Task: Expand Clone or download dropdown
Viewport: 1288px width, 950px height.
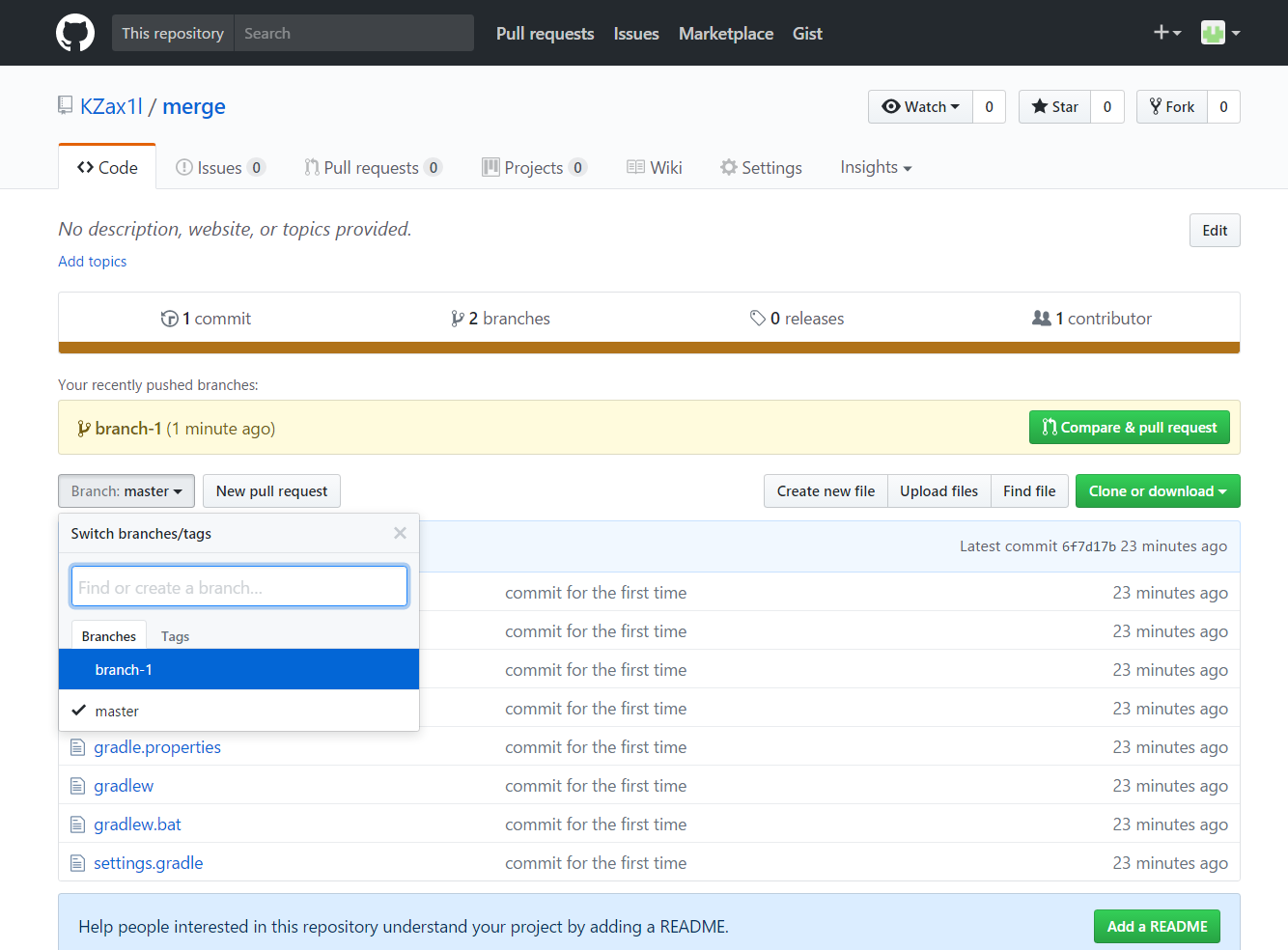Action: [x=1158, y=490]
